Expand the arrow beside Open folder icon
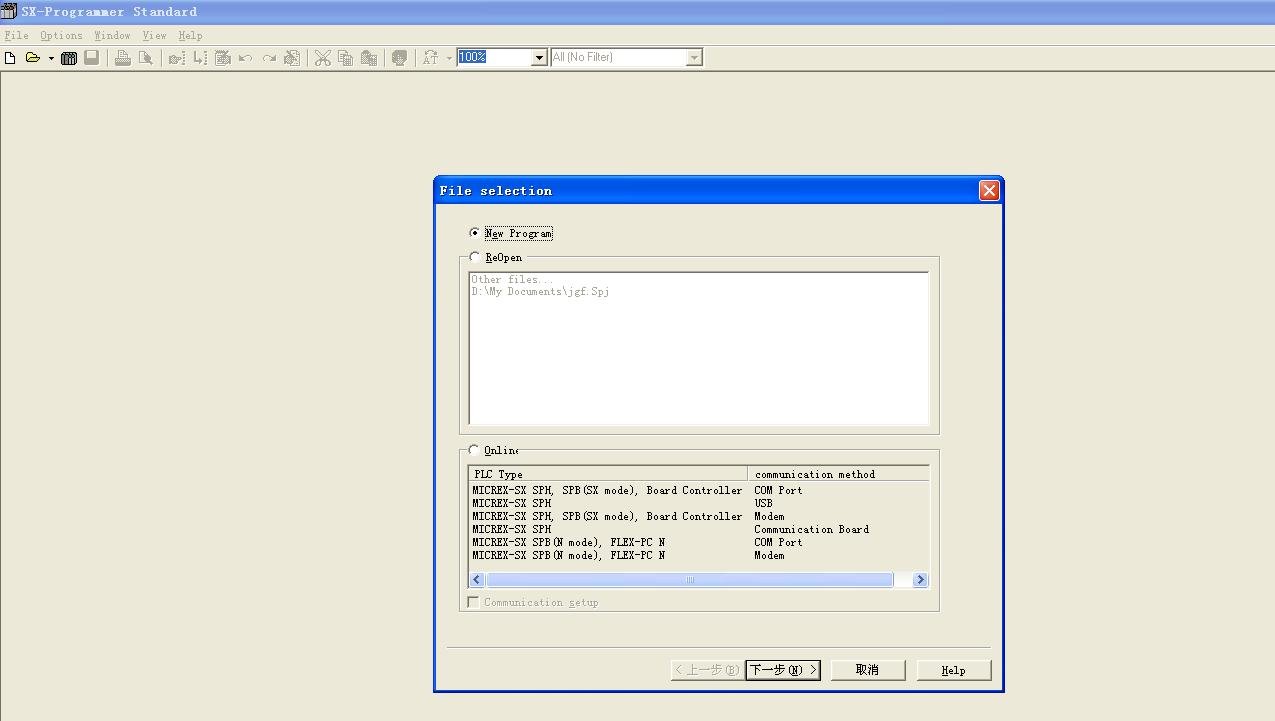 point(51,58)
